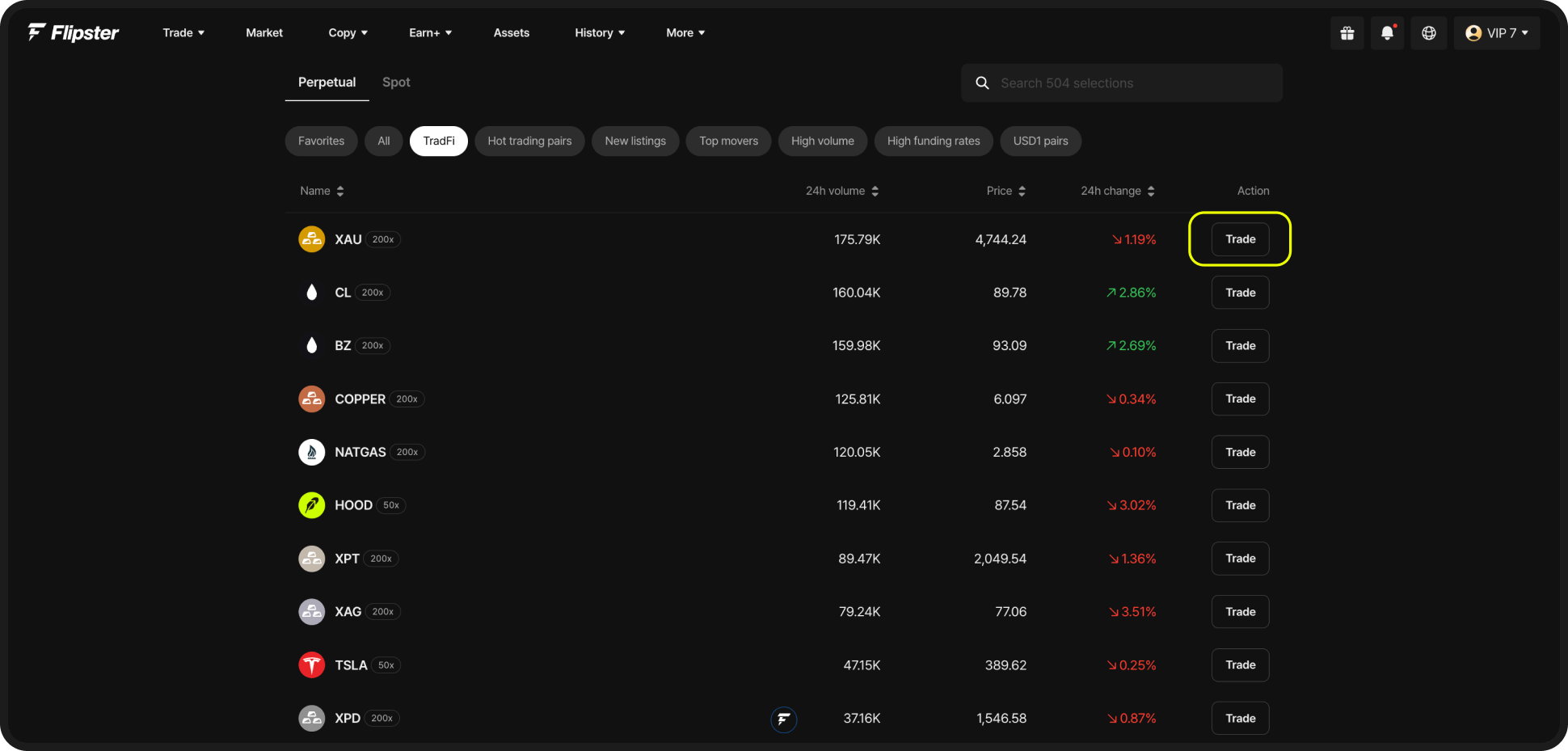Click the BZ price 93.09
Screen dimensions: 1568x751
click(x=1010, y=345)
